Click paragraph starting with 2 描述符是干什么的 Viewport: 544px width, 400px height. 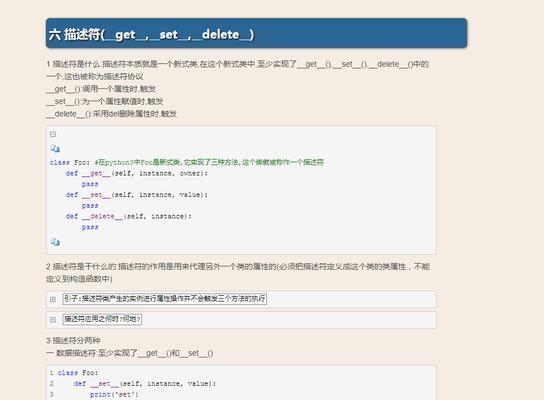pos(238,273)
